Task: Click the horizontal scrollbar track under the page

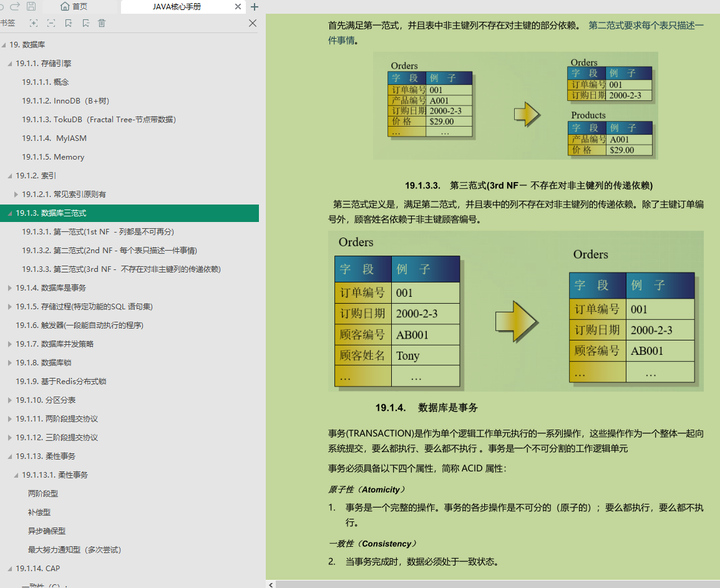Action: tap(497, 584)
